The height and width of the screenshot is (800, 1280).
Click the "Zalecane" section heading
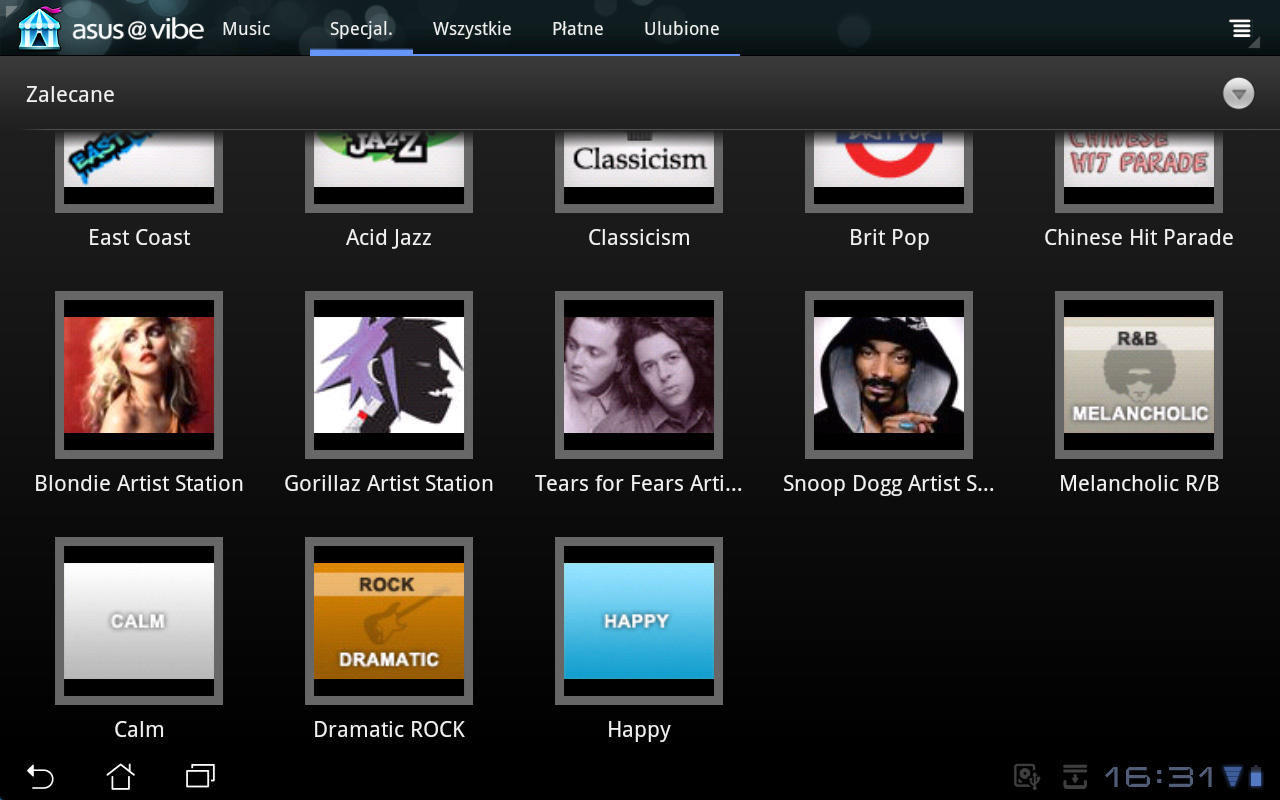(70, 94)
